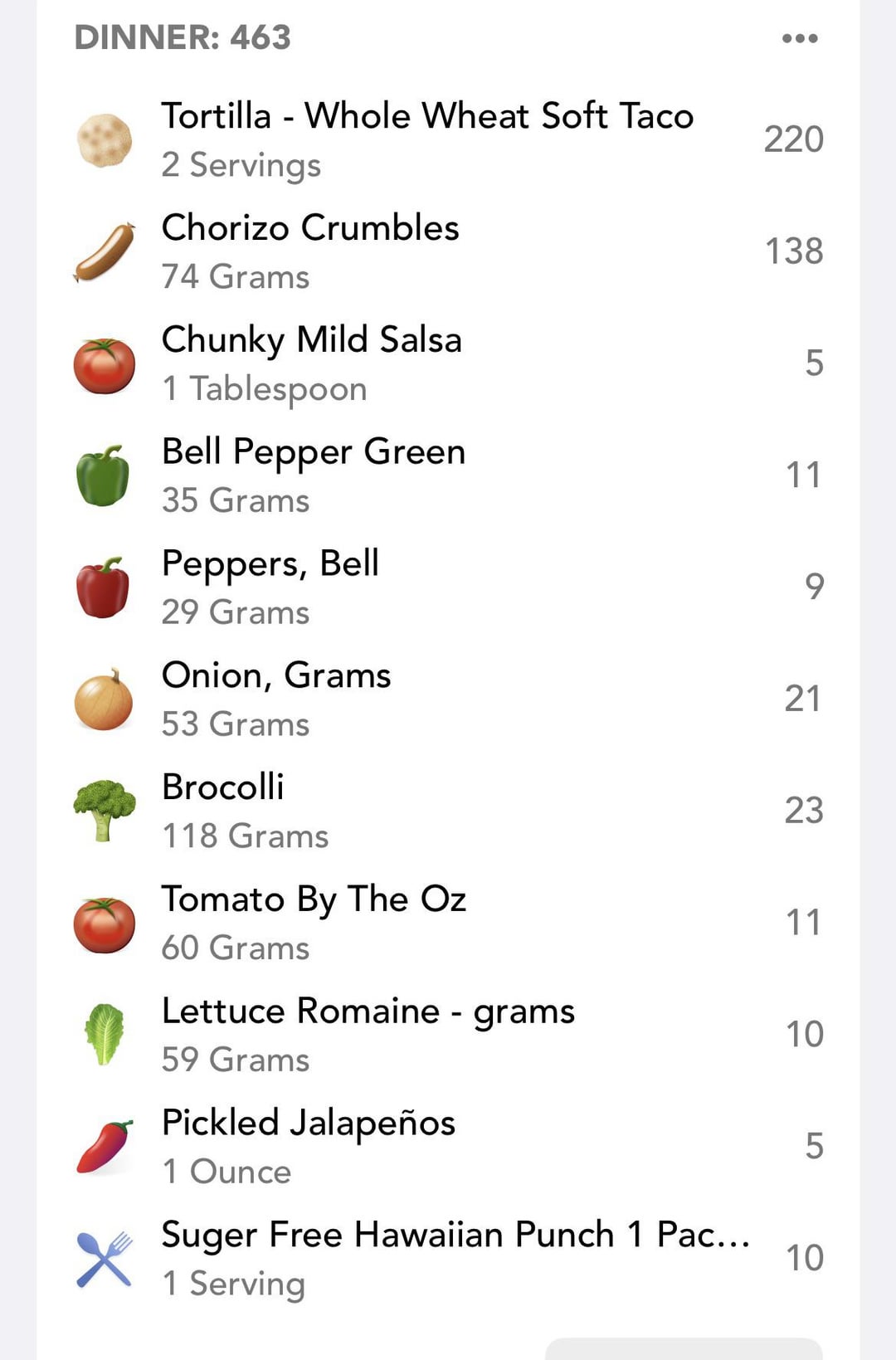Tap the tortilla food icon
The height and width of the screenshot is (1360, 896).
coord(105,140)
